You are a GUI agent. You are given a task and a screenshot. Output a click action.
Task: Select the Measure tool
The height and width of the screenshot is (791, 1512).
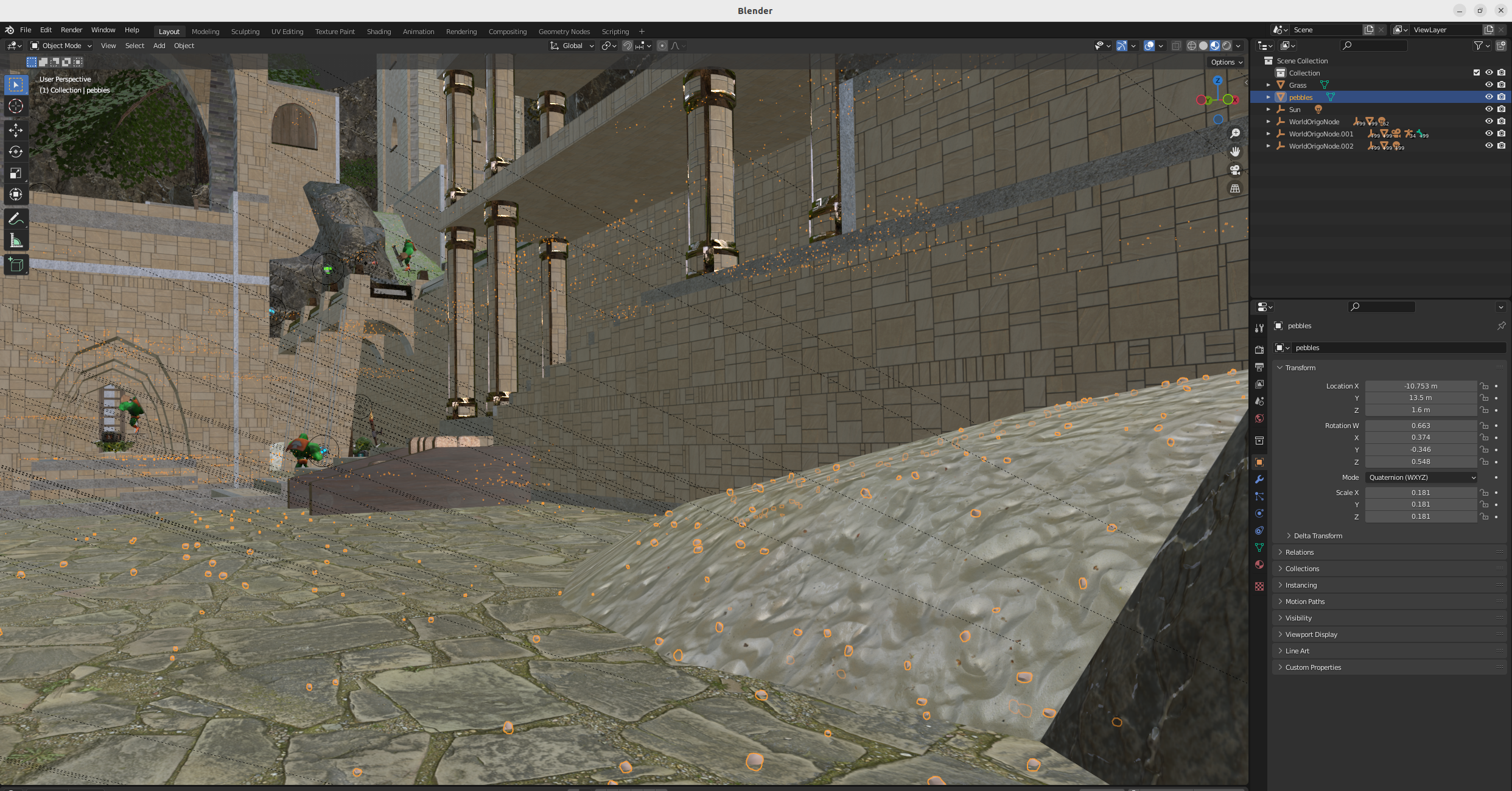pyautogui.click(x=16, y=241)
